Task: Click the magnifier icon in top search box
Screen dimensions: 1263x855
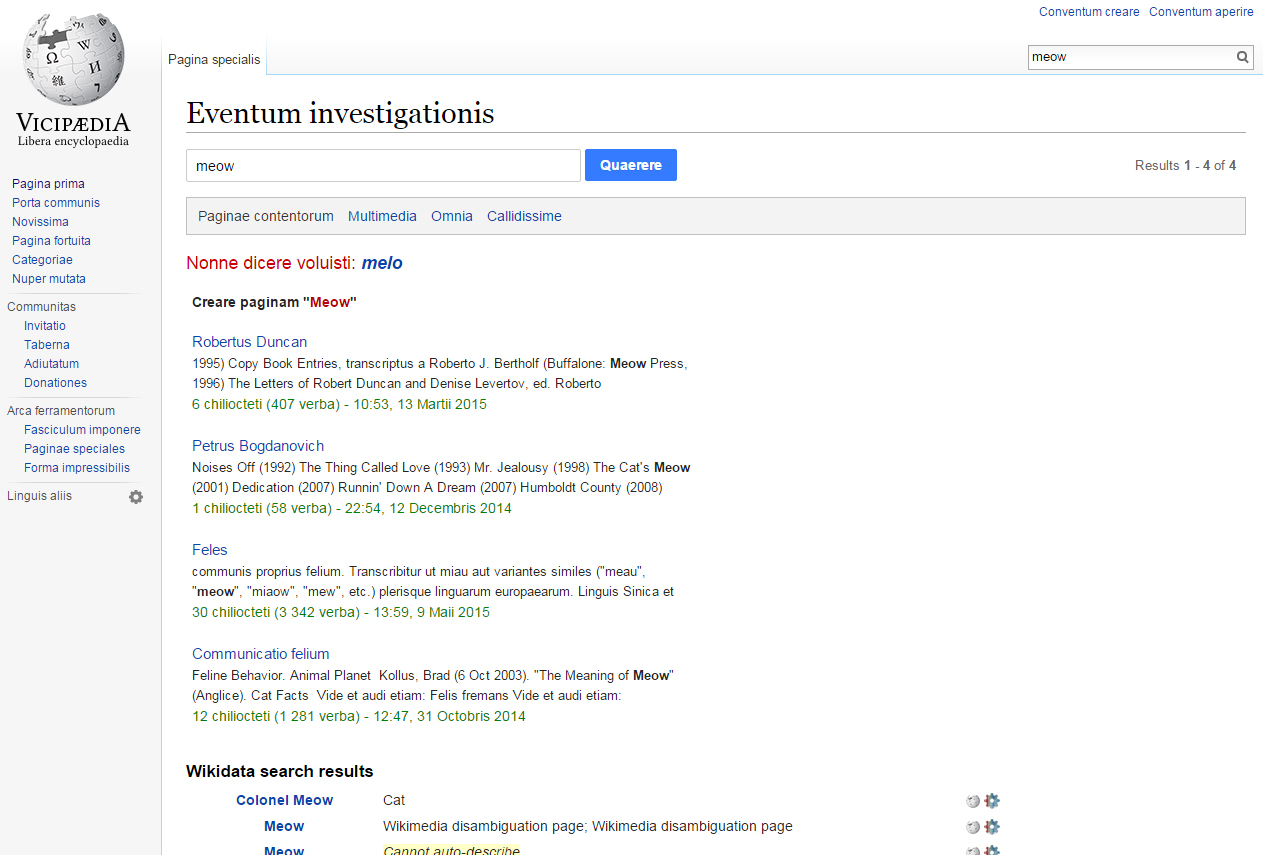Action: click(1242, 57)
